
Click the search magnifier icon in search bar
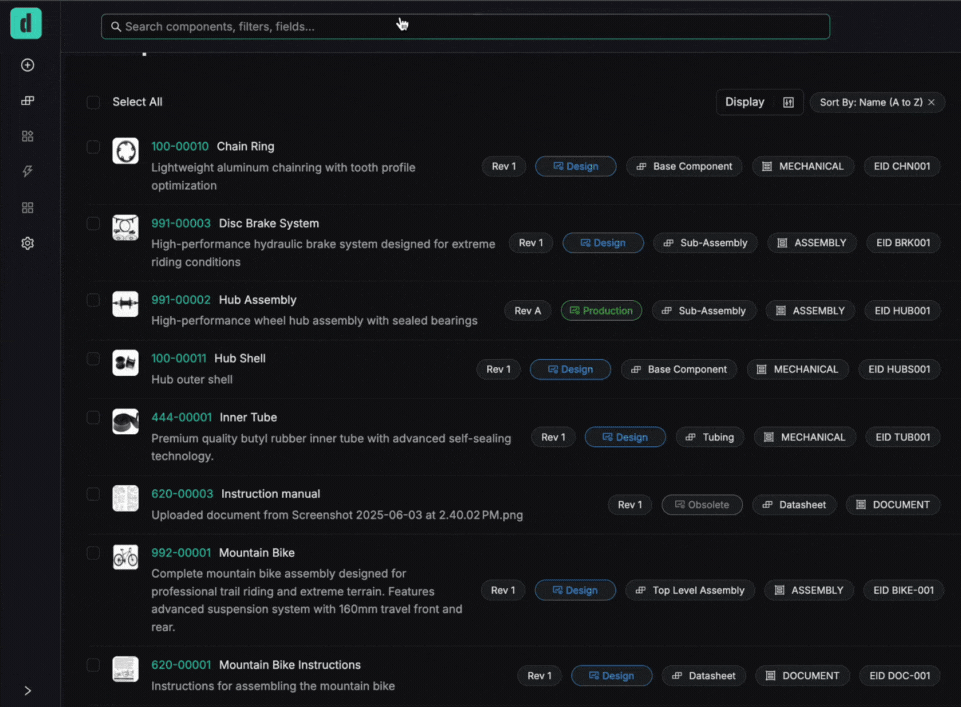click(116, 26)
